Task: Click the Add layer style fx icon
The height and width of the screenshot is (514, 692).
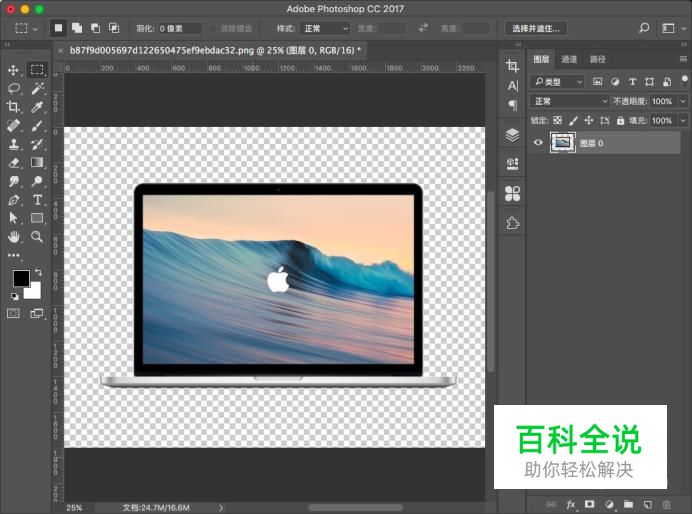Action: 571,504
